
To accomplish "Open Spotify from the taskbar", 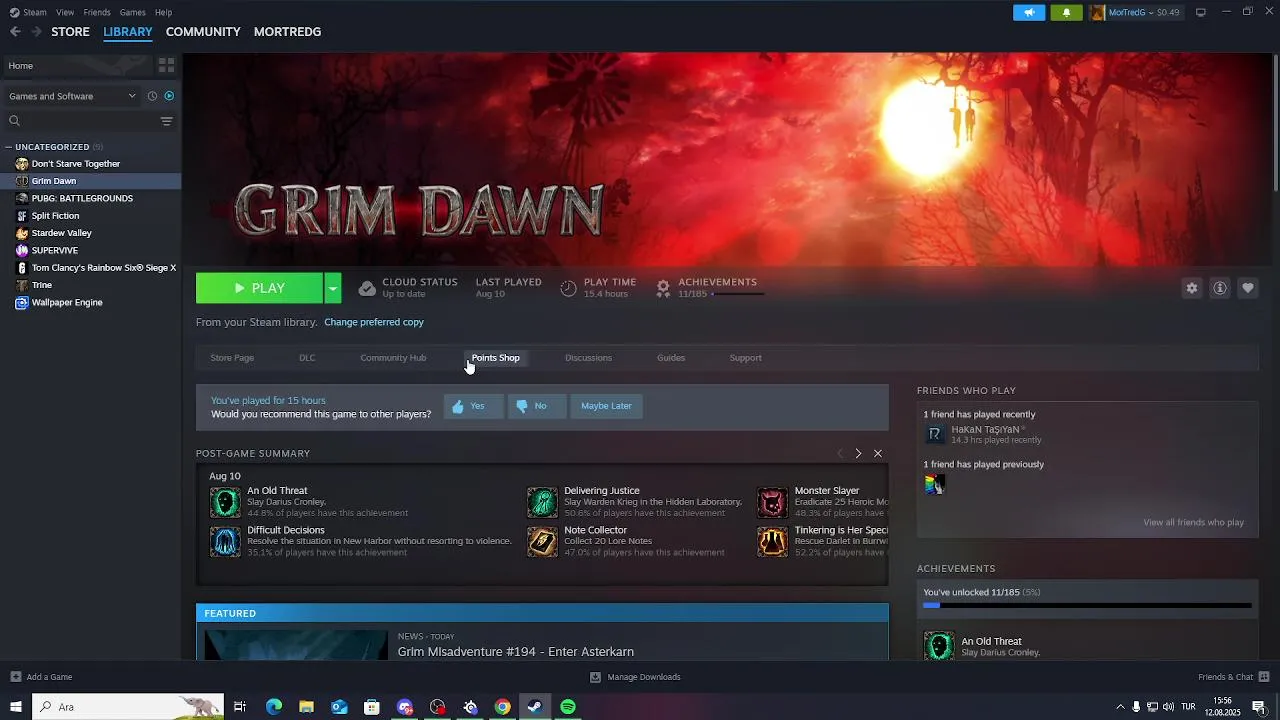I will (x=568, y=707).
